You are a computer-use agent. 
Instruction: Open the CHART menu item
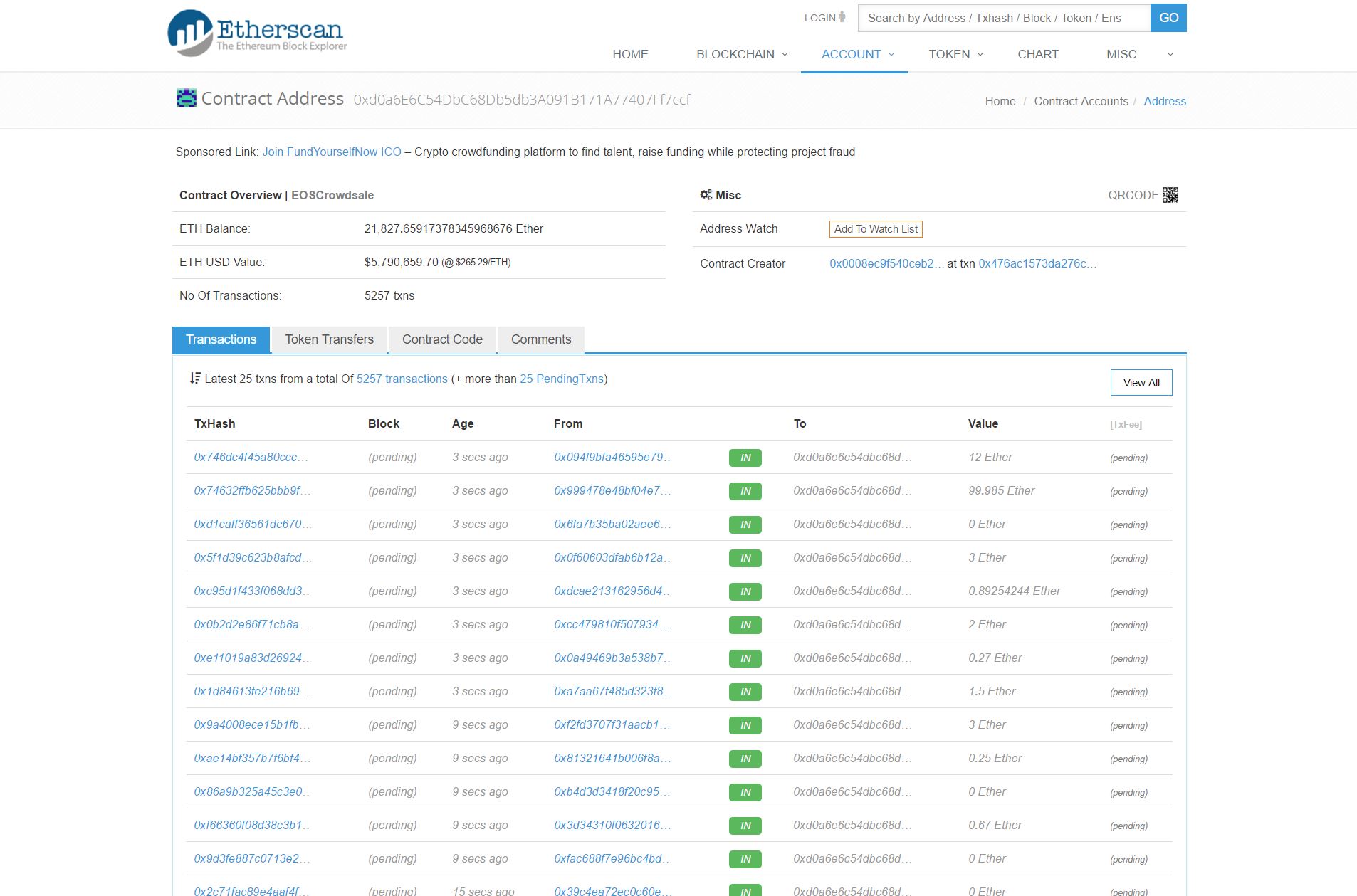tap(1037, 54)
